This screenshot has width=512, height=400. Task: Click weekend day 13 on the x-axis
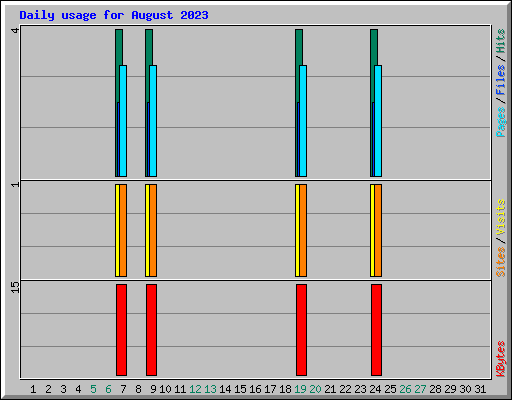pyautogui.click(x=210, y=389)
